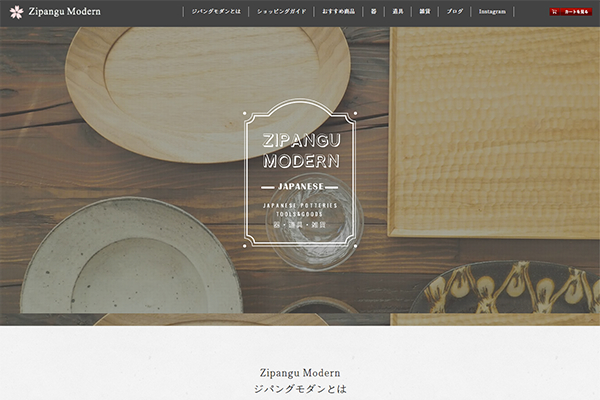Click the Zipangu Modern section heading
Image resolution: width=600 pixels, height=400 pixels.
(x=300, y=372)
